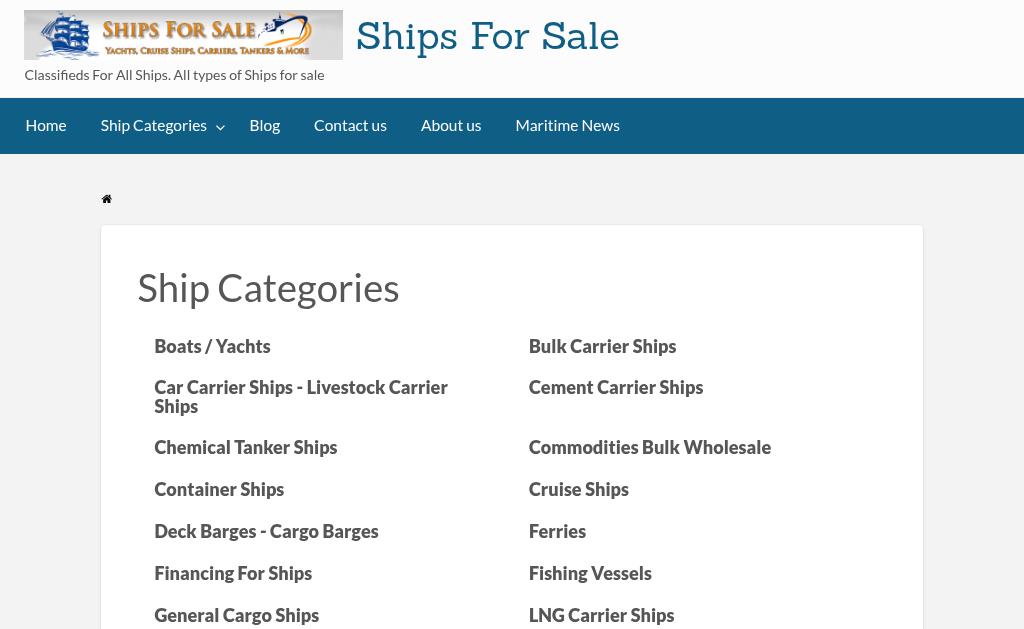Open Bulk Carrier Ships category
This screenshot has height=629, width=1024.
point(602,346)
